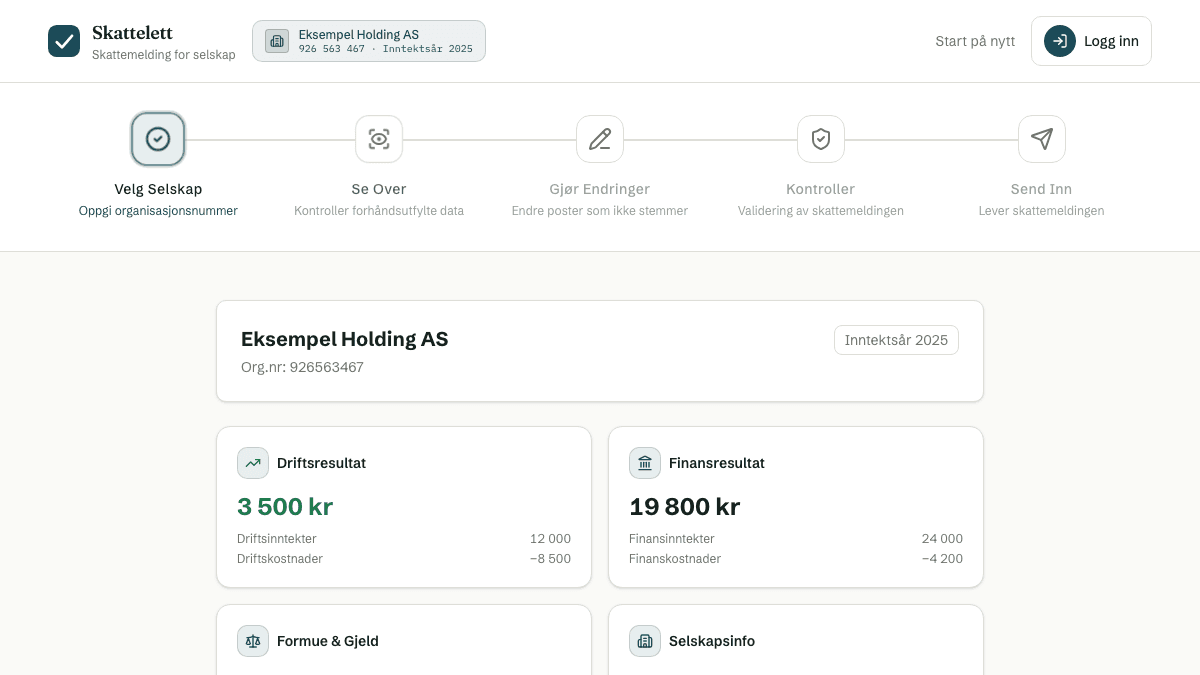Click the trend arrow icon beside Driftsresultat
Screen dimensions: 1200x675
(x=253, y=463)
